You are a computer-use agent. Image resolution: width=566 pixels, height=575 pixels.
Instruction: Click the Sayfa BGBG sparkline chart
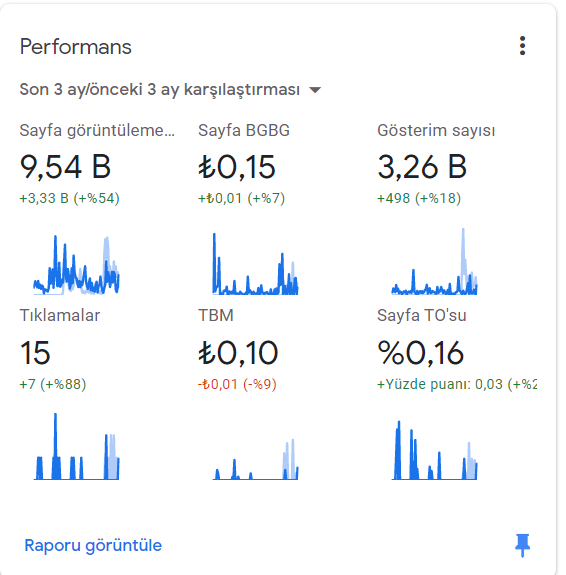click(x=255, y=264)
